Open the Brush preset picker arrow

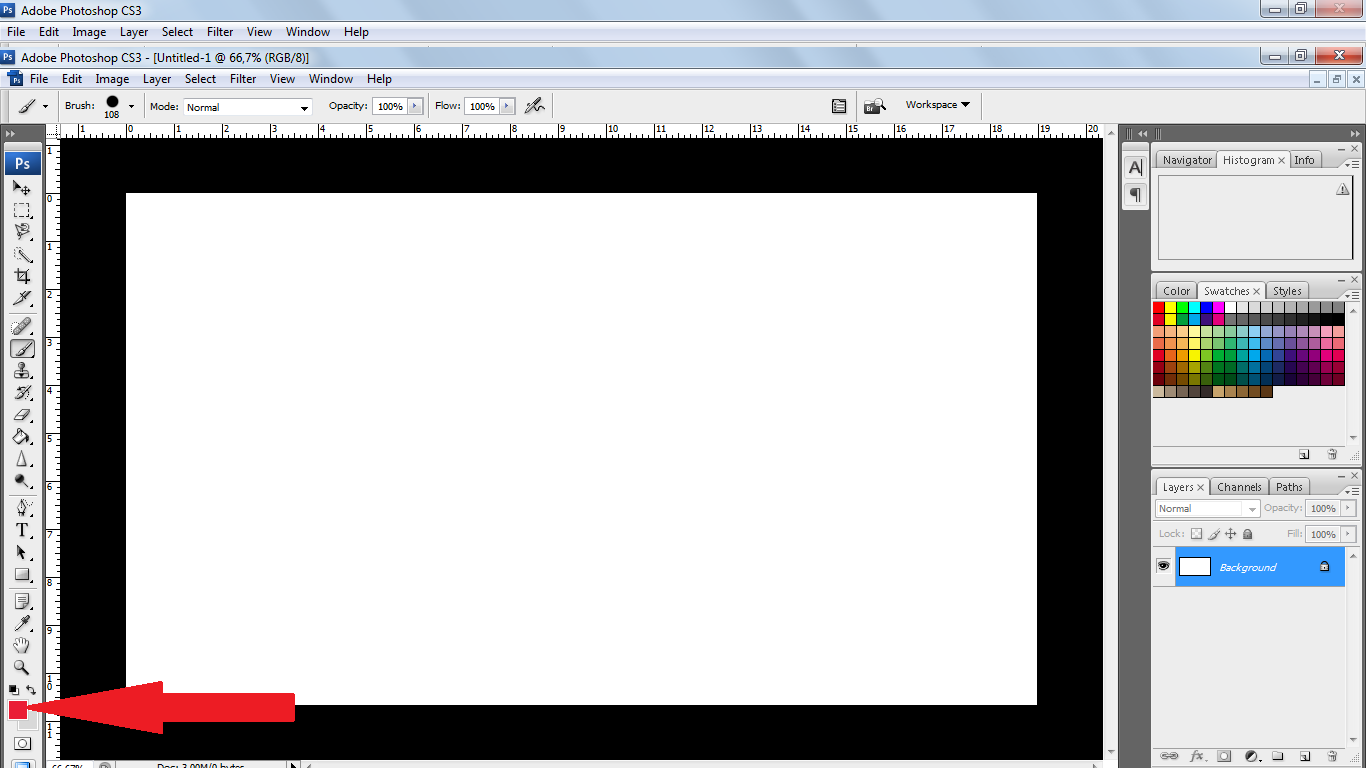131,106
